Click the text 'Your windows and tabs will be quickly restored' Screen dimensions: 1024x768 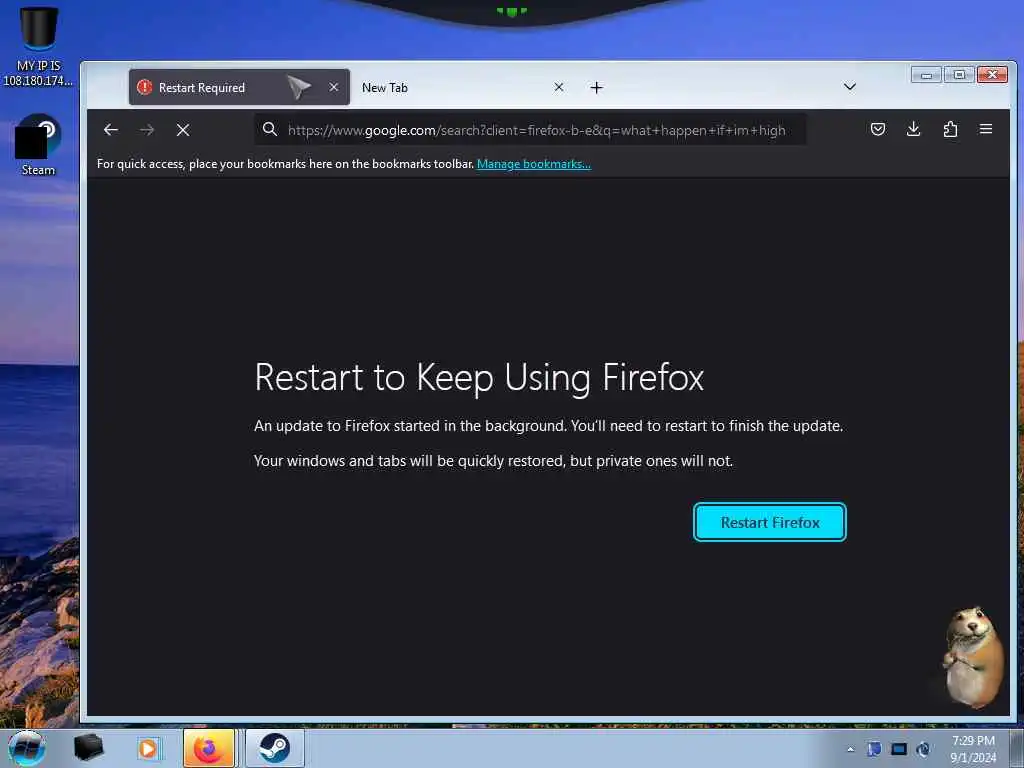tap(409, 461)
